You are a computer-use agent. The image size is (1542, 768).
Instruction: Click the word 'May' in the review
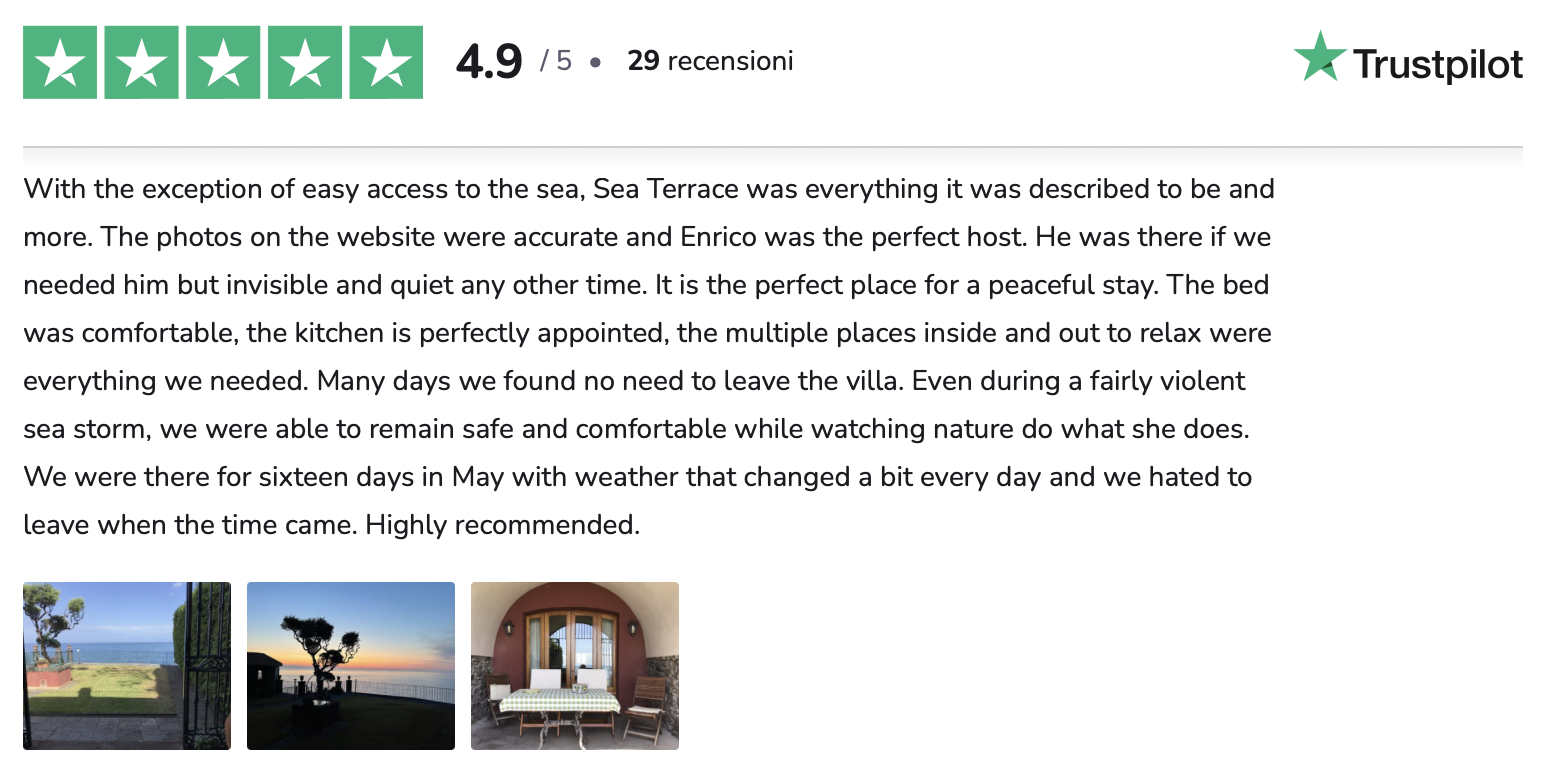point(478,477)
